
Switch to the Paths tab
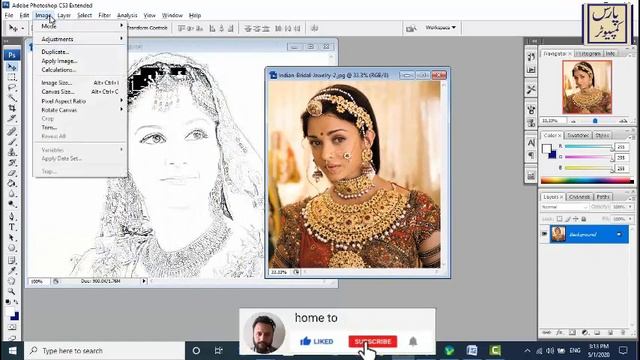coord(603,197)
